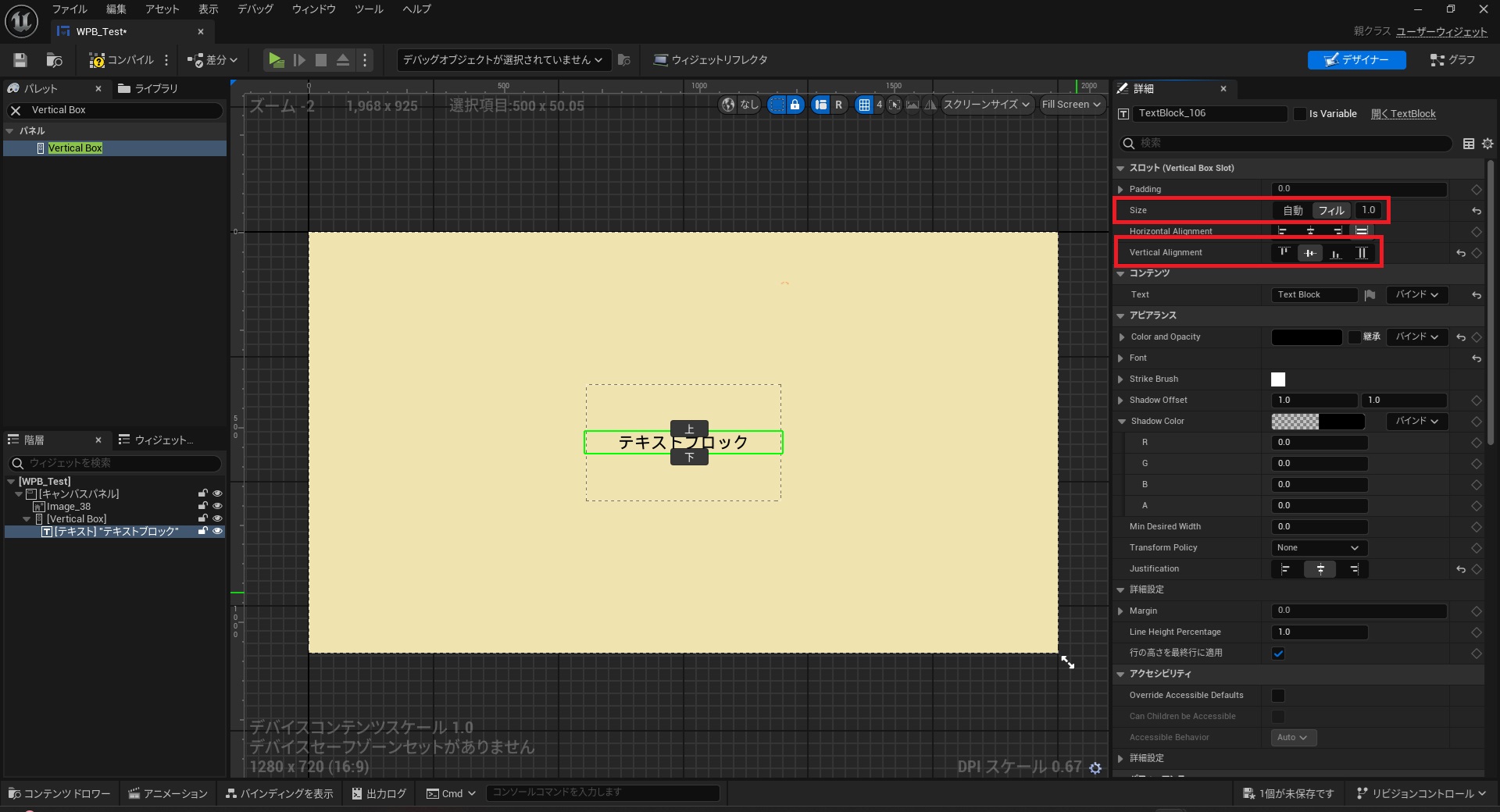Select フィル for the Size slot setting
This screenshot has height=812, width=1500.
[1331, 210]
